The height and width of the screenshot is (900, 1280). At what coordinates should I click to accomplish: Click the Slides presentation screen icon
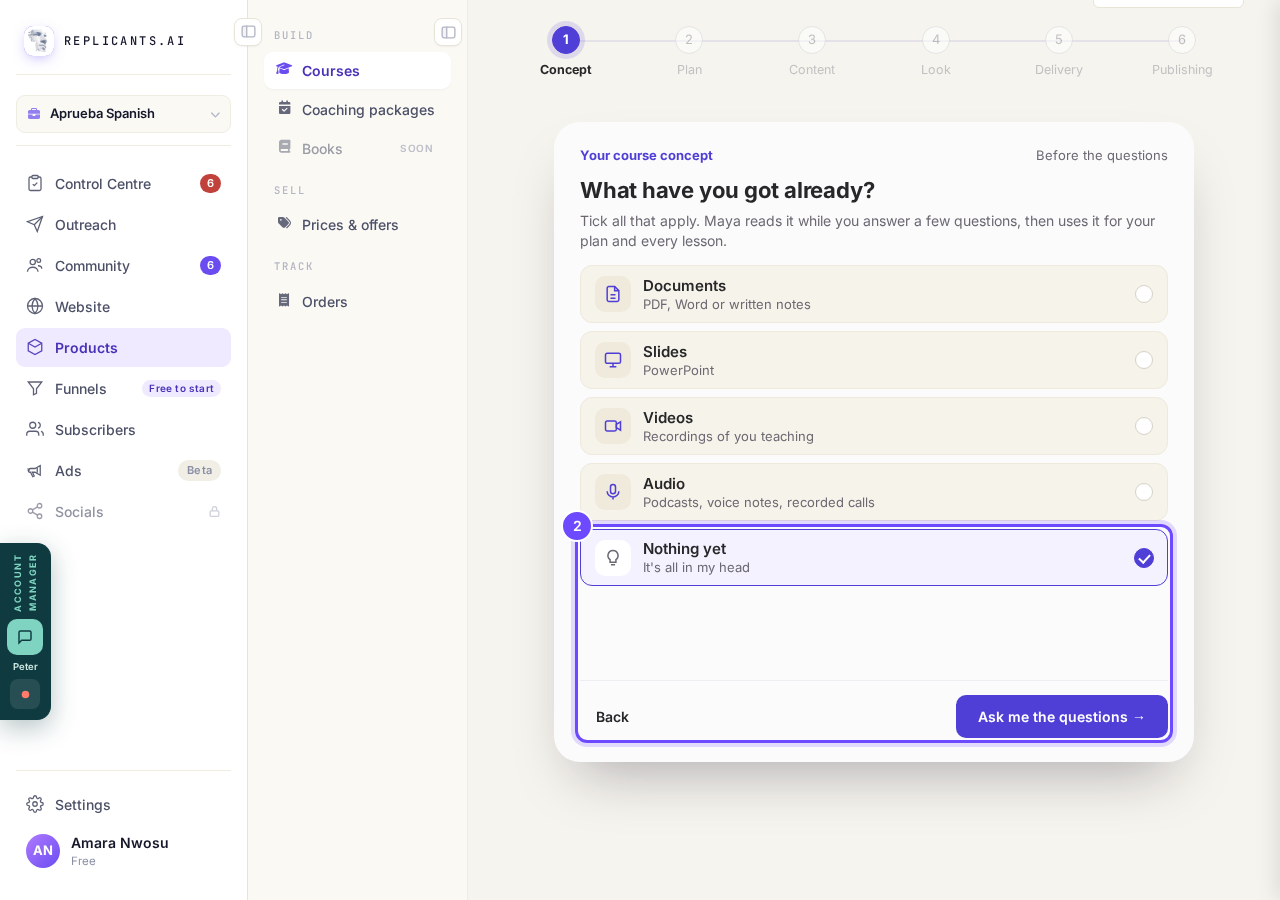[x=613, y=360]
